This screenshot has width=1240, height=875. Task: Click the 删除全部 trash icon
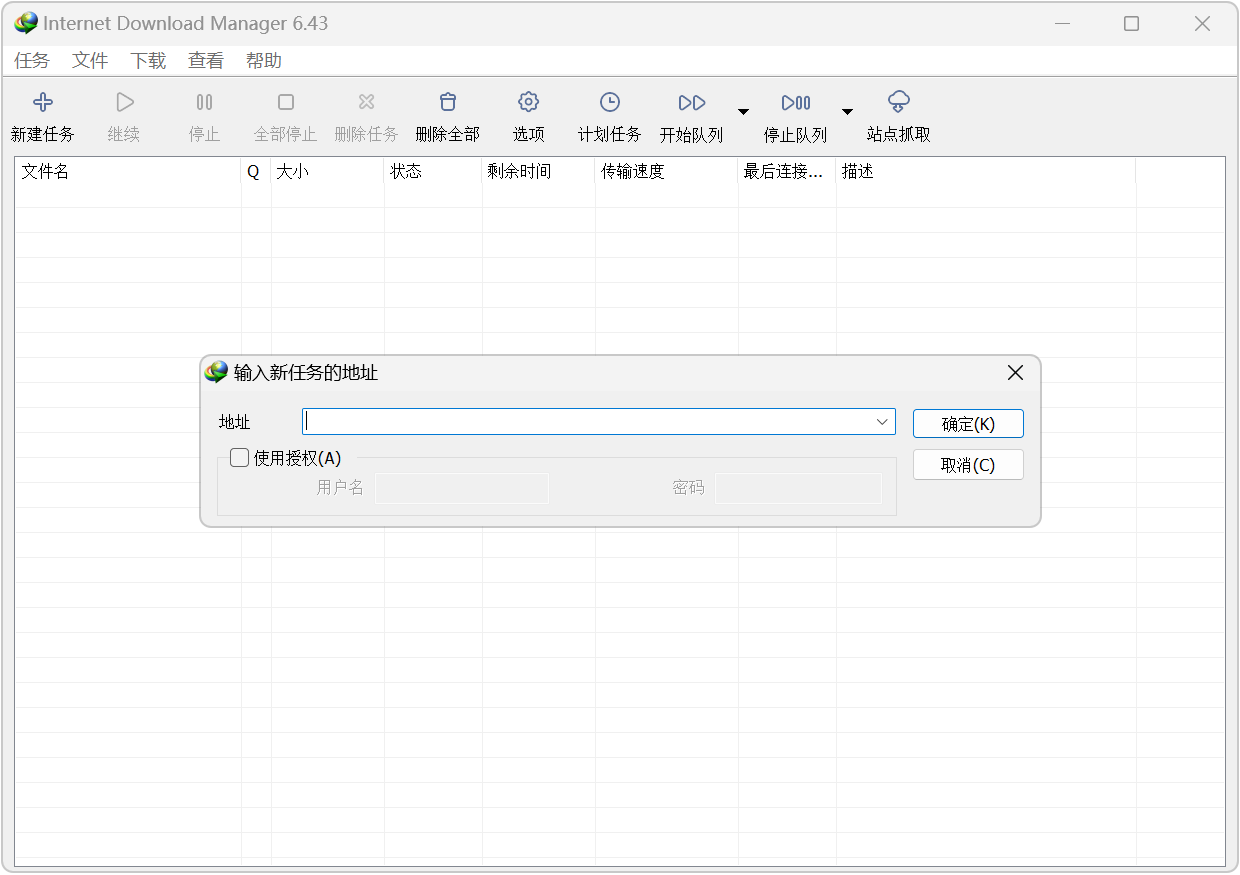click(x=448, y=102)
